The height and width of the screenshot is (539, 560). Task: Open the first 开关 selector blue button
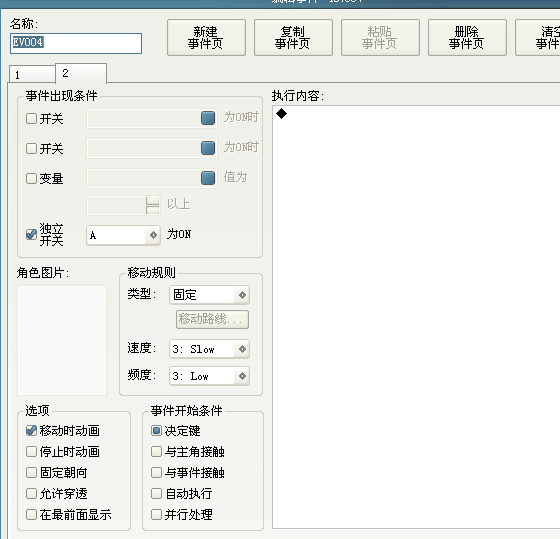coord(208,118)
